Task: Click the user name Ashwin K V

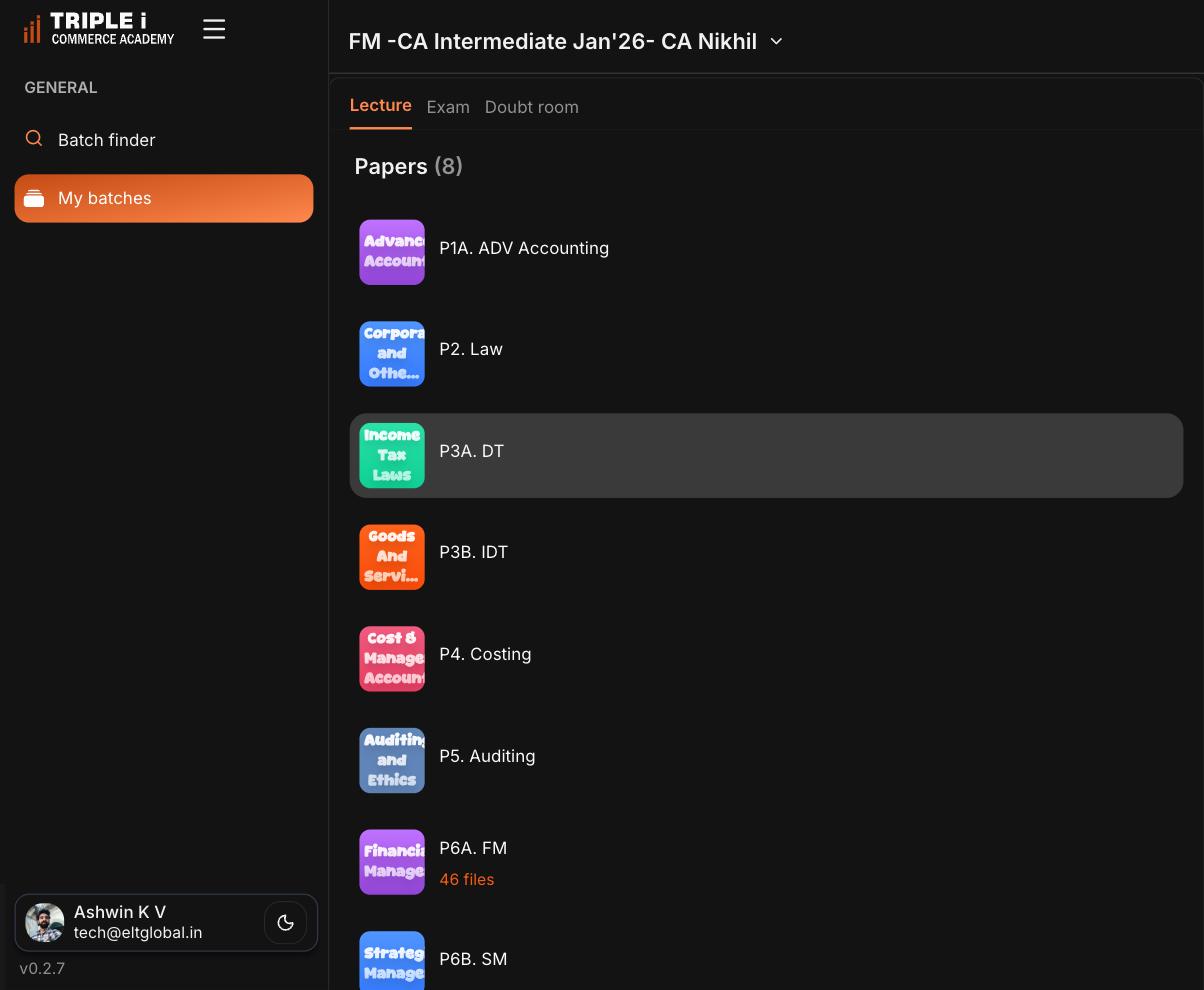Action: 120,912
